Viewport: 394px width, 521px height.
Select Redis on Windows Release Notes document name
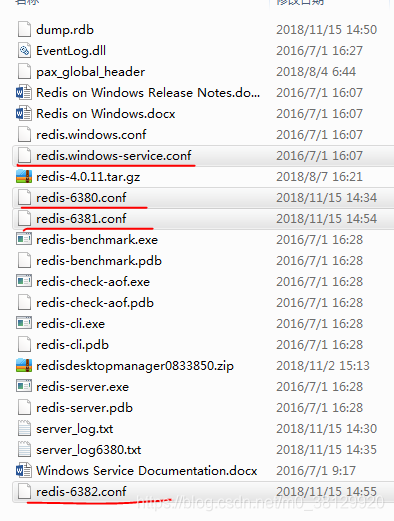(x=148, y=93)
